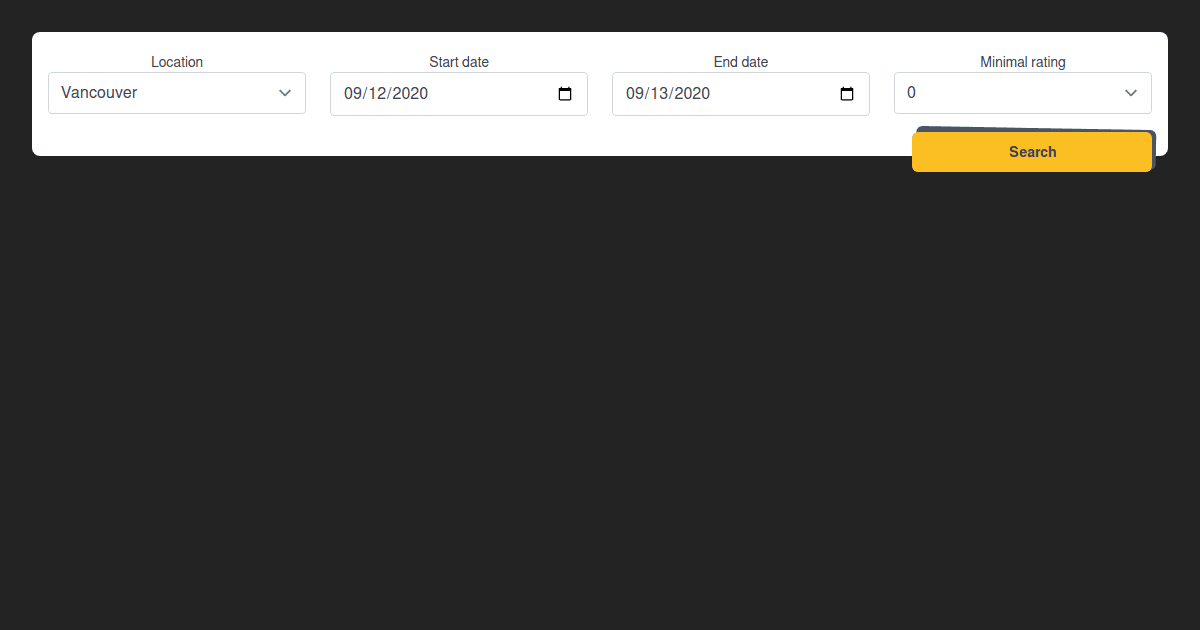Select the calendar icon beside 09/13/2020
The height and width of the screenshot is (630, 1200).
tap(846, 93)
